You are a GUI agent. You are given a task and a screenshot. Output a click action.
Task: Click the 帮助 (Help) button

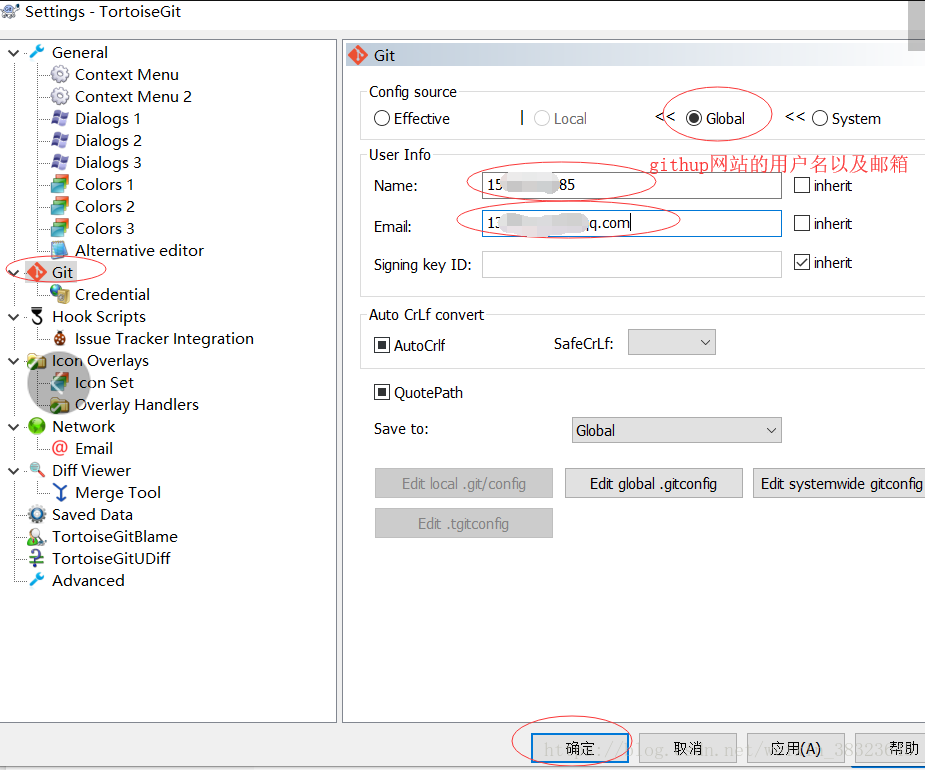(x=891, y=748)
